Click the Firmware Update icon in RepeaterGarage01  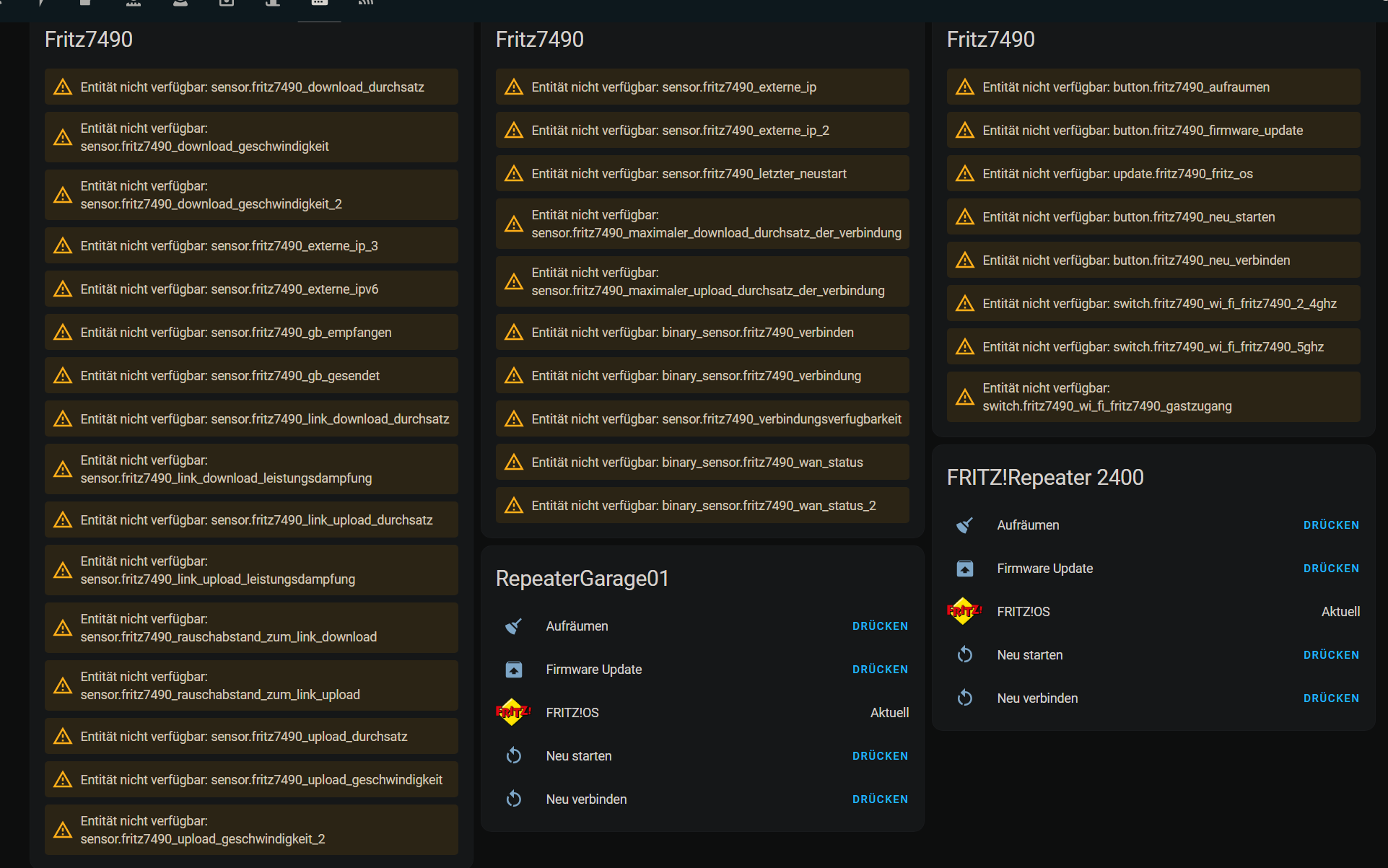point(513,670)
